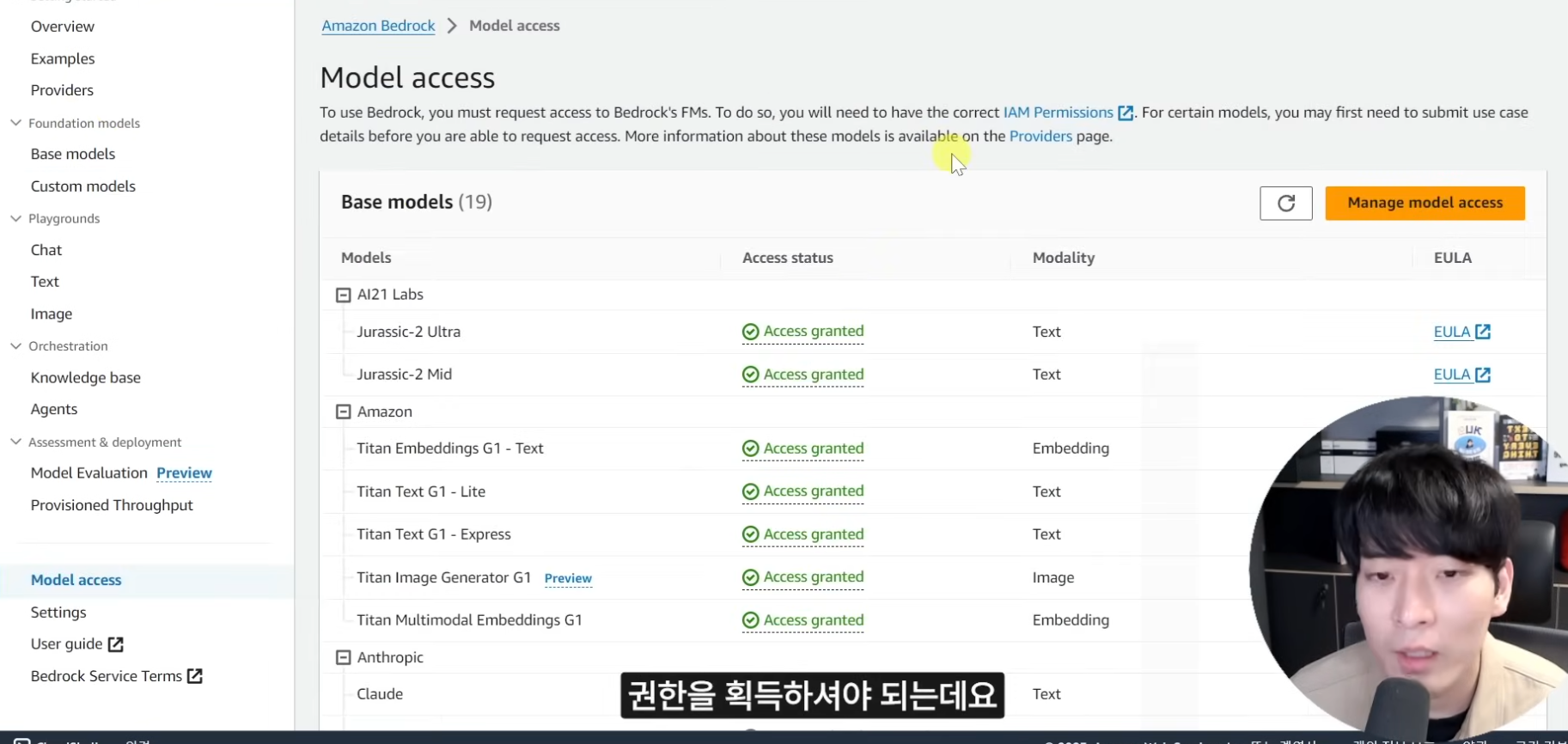This screenshot has width=1568, height=744.
Task: Open Model Evaluation in the sidebar
Action: pos(89,473)
